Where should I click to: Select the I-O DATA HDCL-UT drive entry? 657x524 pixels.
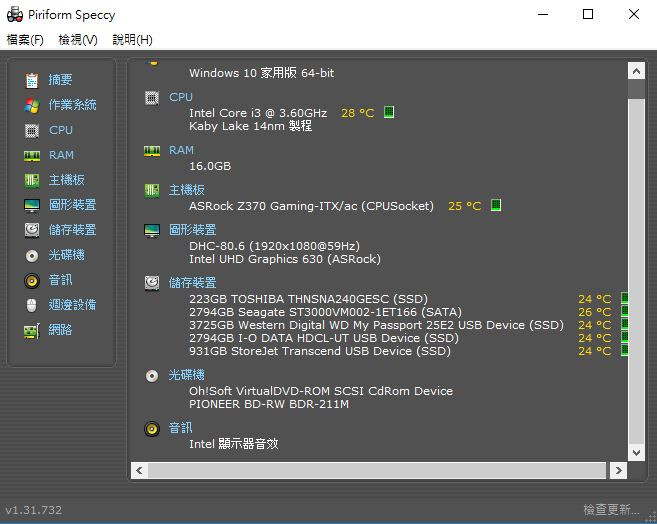[x=323, y=338]
